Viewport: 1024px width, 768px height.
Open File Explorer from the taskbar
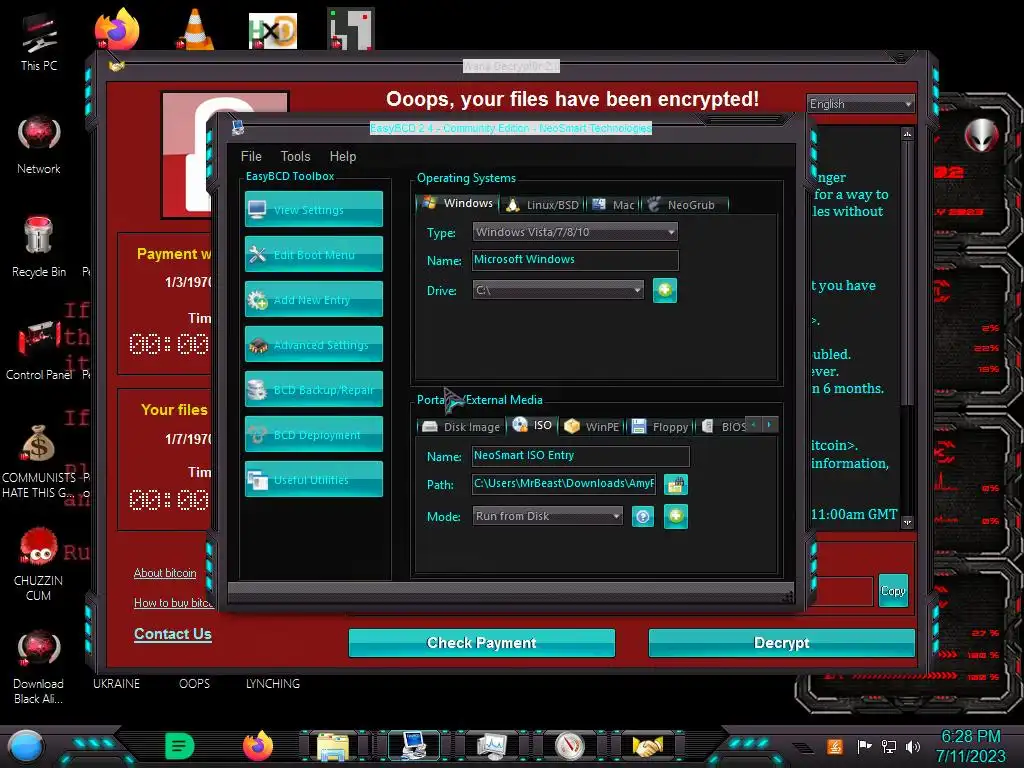(333, 746)
